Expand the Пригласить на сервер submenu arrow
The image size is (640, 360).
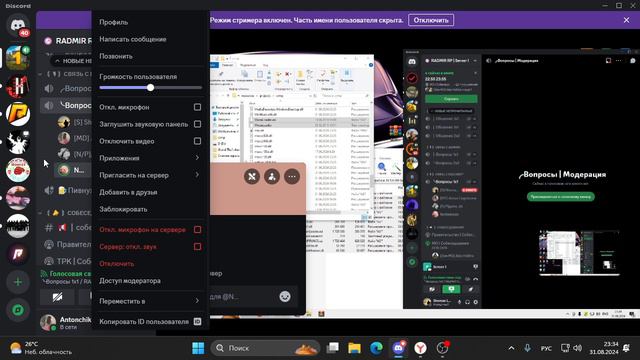[197, 175]
